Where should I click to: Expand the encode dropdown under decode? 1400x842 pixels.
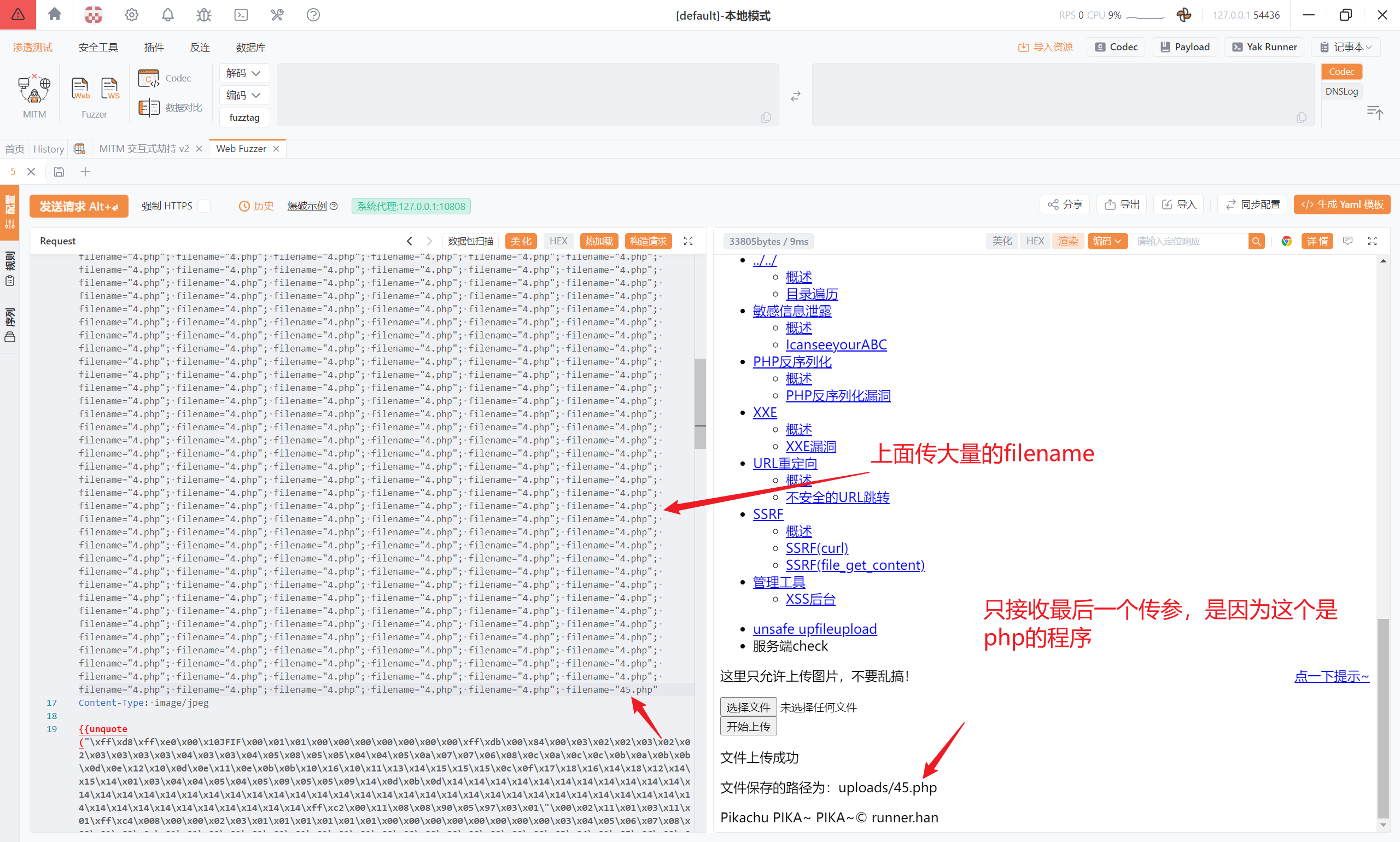[x=243, y=95]
